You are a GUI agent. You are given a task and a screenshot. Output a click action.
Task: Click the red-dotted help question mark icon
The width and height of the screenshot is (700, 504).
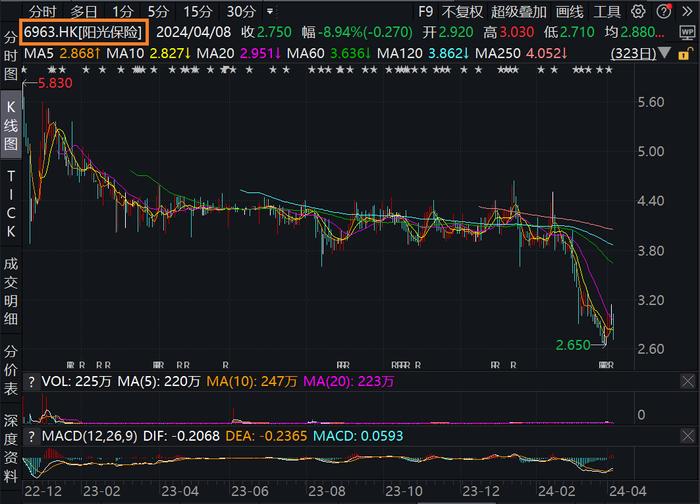click(x=664, y=11)
